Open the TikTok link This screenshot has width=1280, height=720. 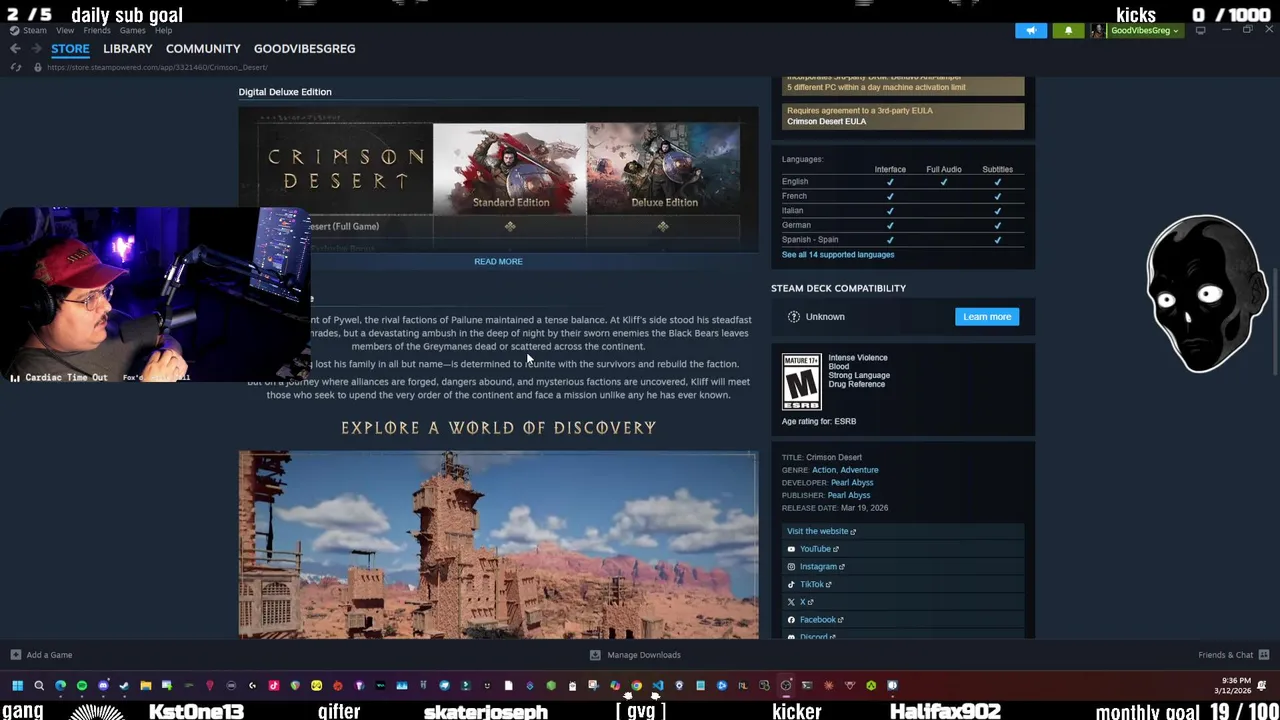pyautogui.click(x=810, y=584)
